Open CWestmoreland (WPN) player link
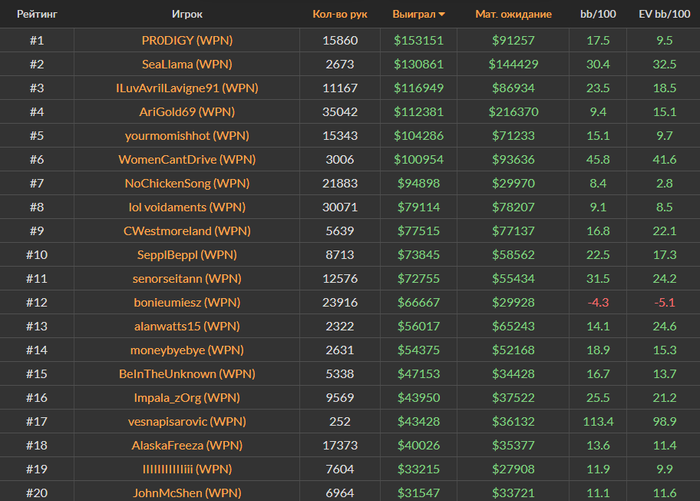The height and width of the screenshot is (501, 700). coord(187,230)
